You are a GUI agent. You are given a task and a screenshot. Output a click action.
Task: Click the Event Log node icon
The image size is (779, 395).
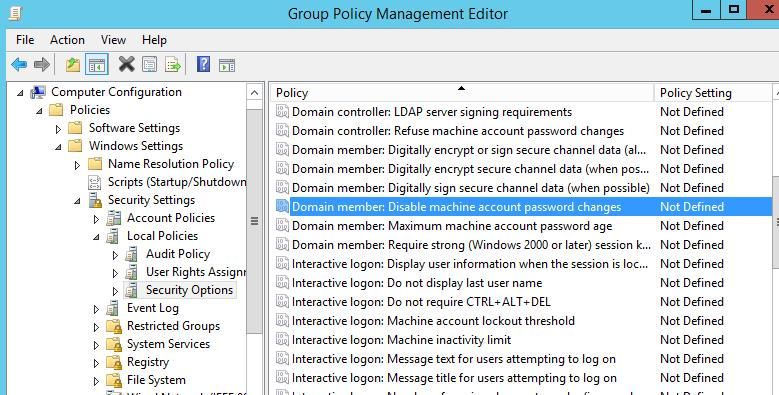point(113,308)
